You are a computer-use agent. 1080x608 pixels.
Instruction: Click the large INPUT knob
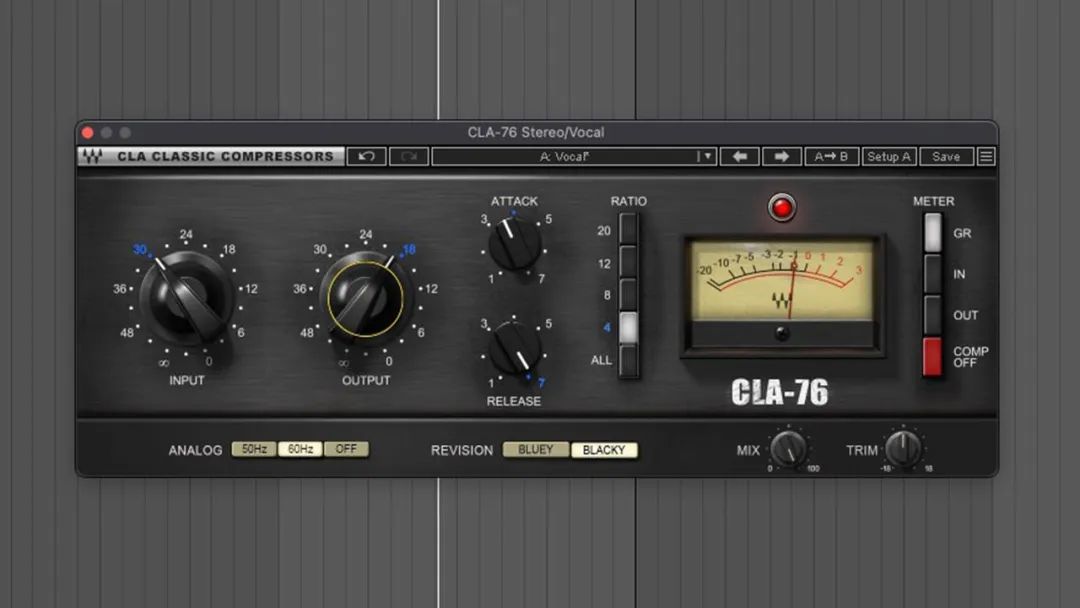tap(186, 298)
